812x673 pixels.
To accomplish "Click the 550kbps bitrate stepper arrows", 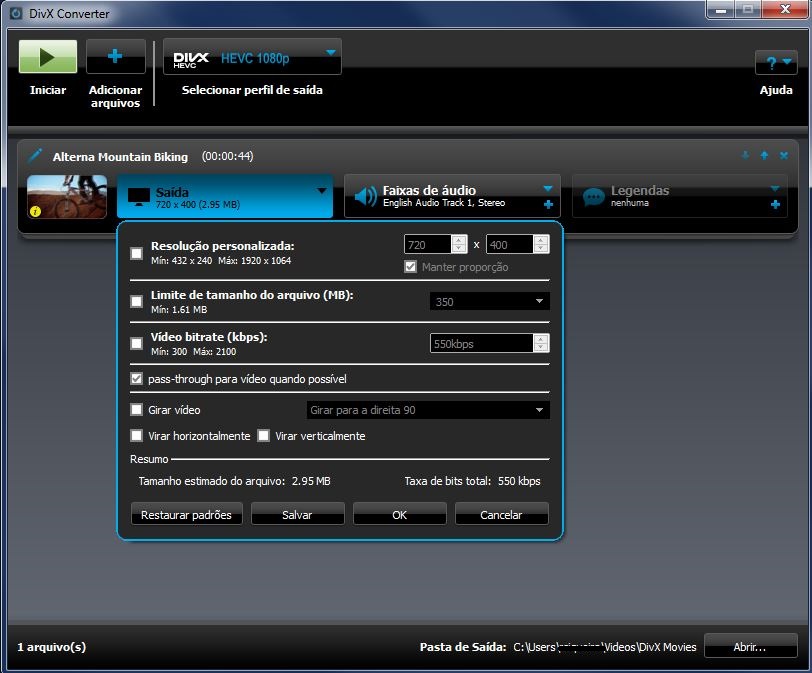I will 541,343.
